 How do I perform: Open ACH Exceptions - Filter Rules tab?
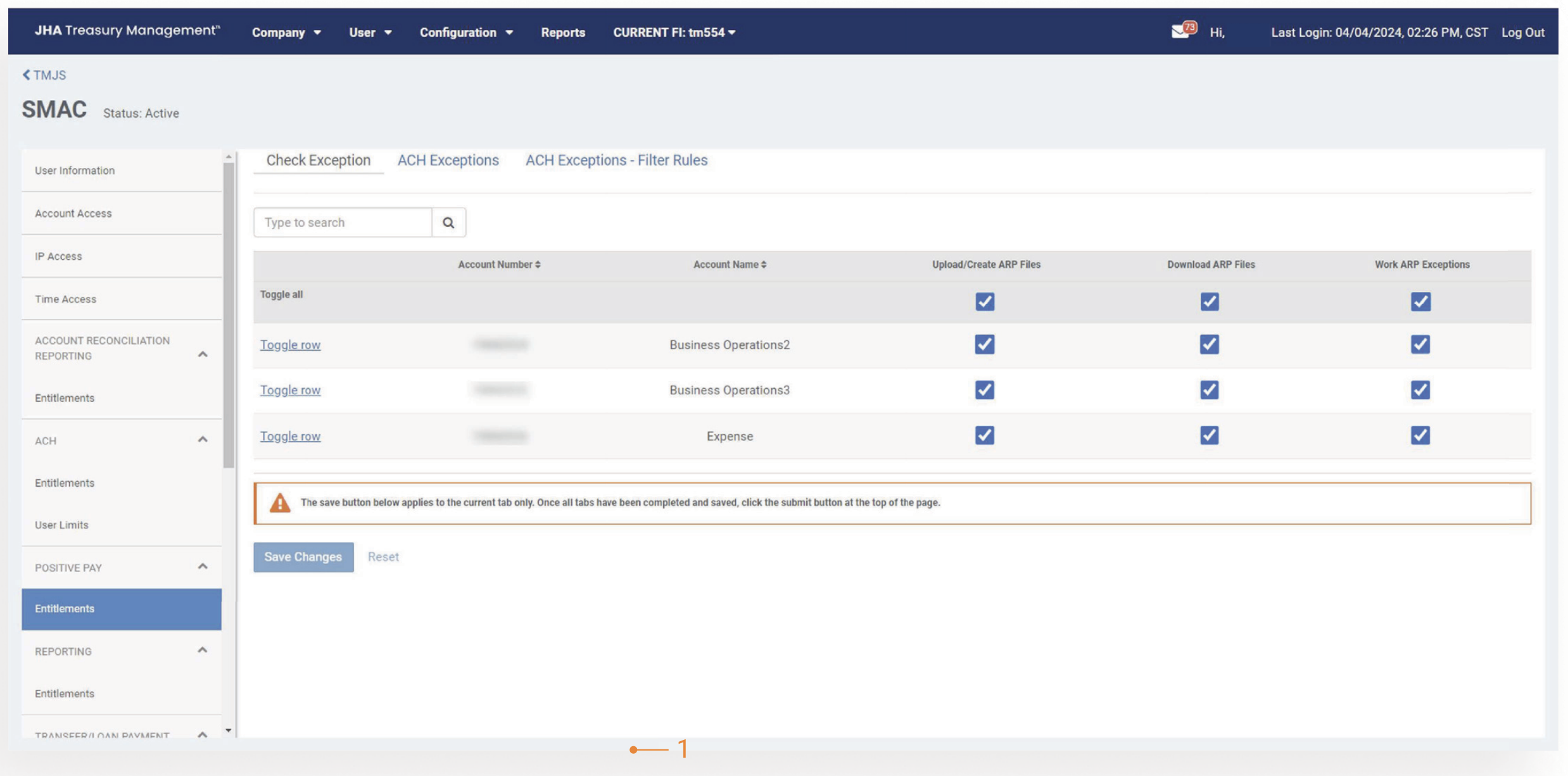point(616,160)
